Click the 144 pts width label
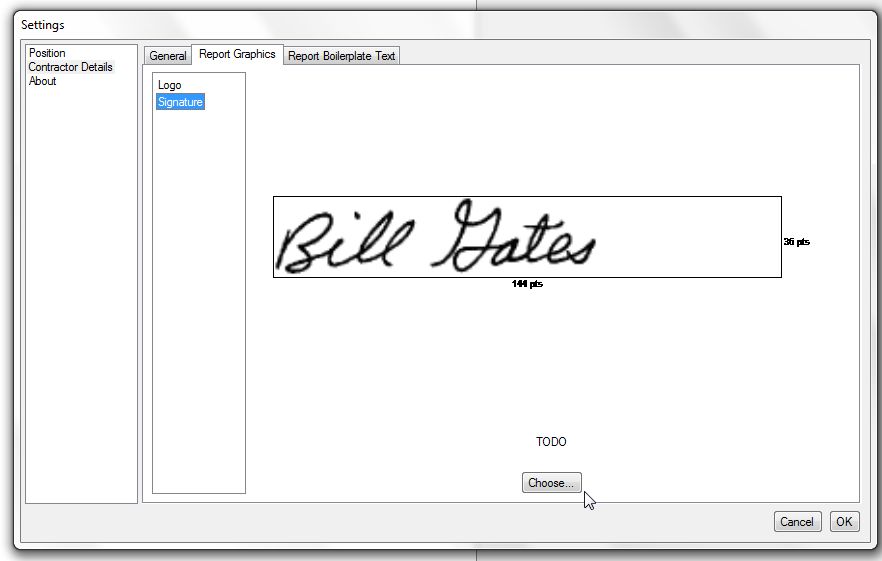The height and width of the screenshot is (561, 882). click(x=527, y=284)
